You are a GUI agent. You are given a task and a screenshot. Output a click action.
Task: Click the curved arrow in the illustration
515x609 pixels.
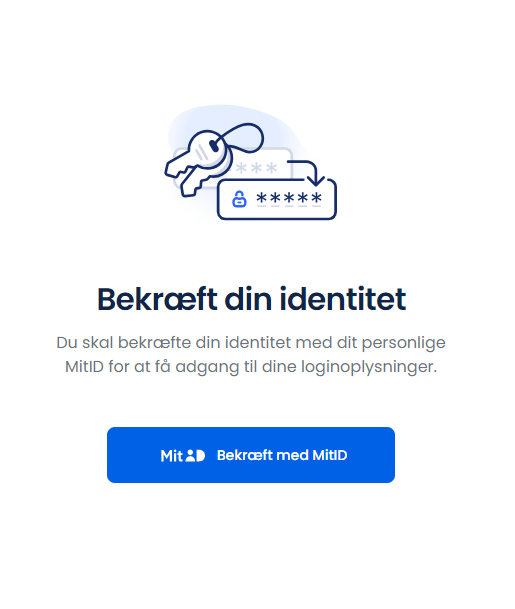307,172
